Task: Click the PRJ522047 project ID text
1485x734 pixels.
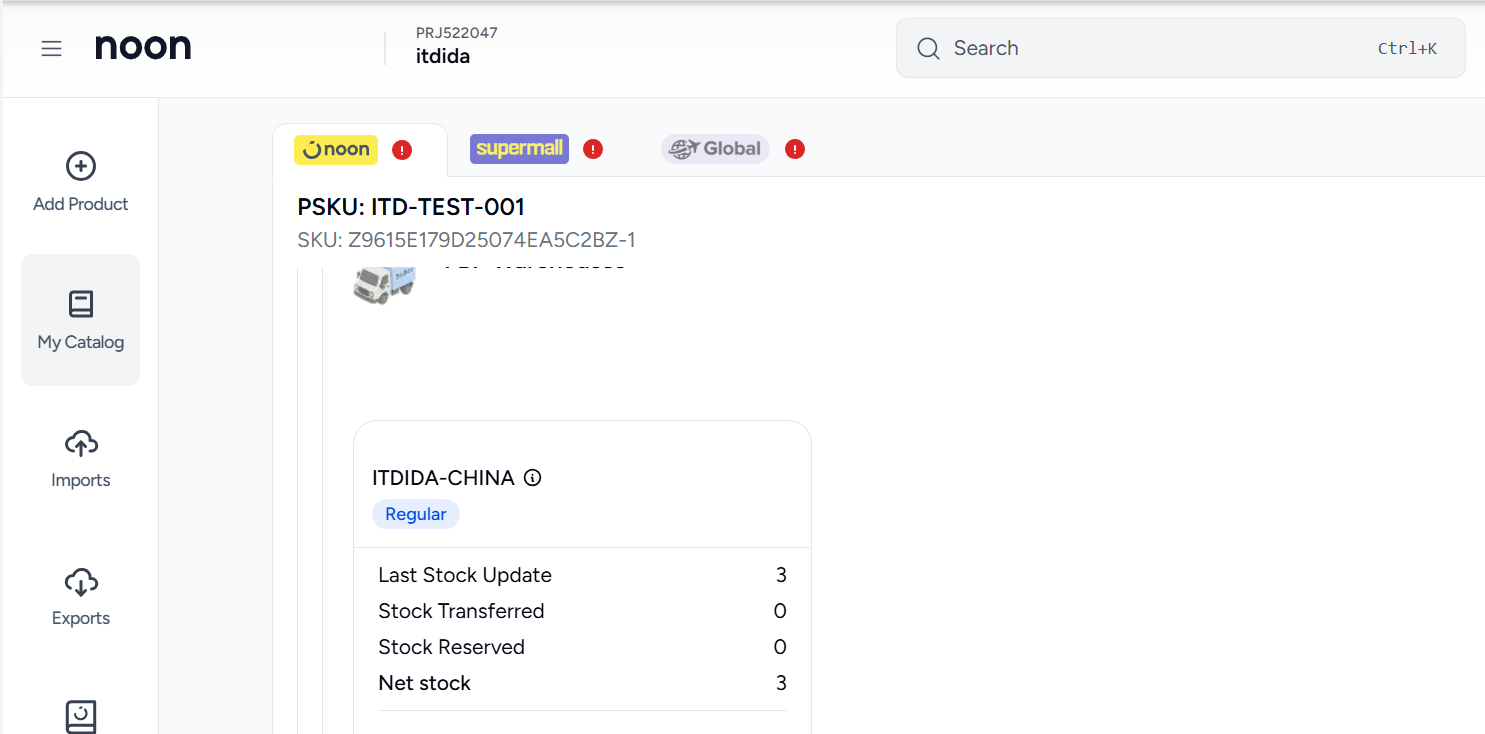Action: coord(457,33)
